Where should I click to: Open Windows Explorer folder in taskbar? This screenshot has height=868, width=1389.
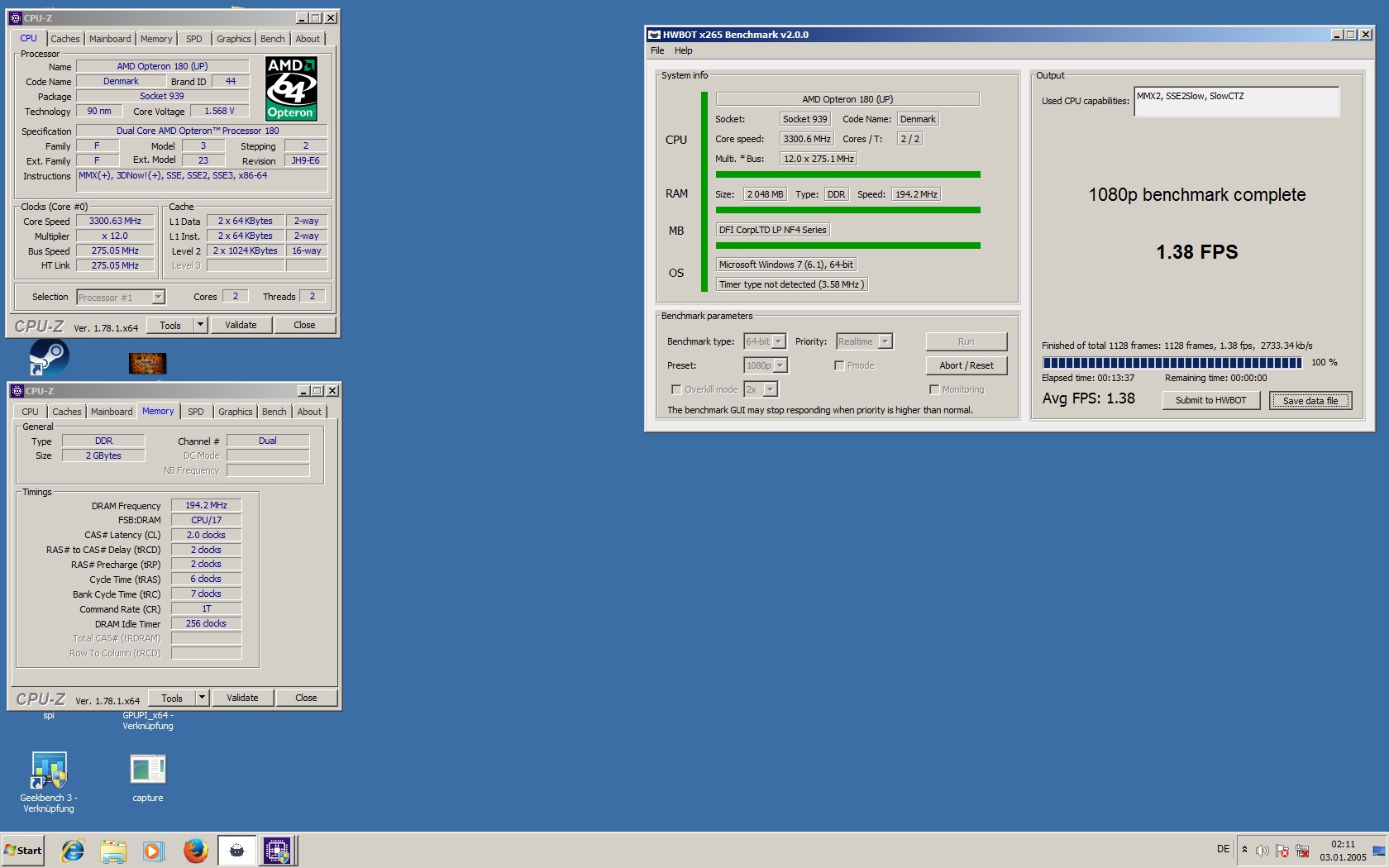(x=113, y=850)
